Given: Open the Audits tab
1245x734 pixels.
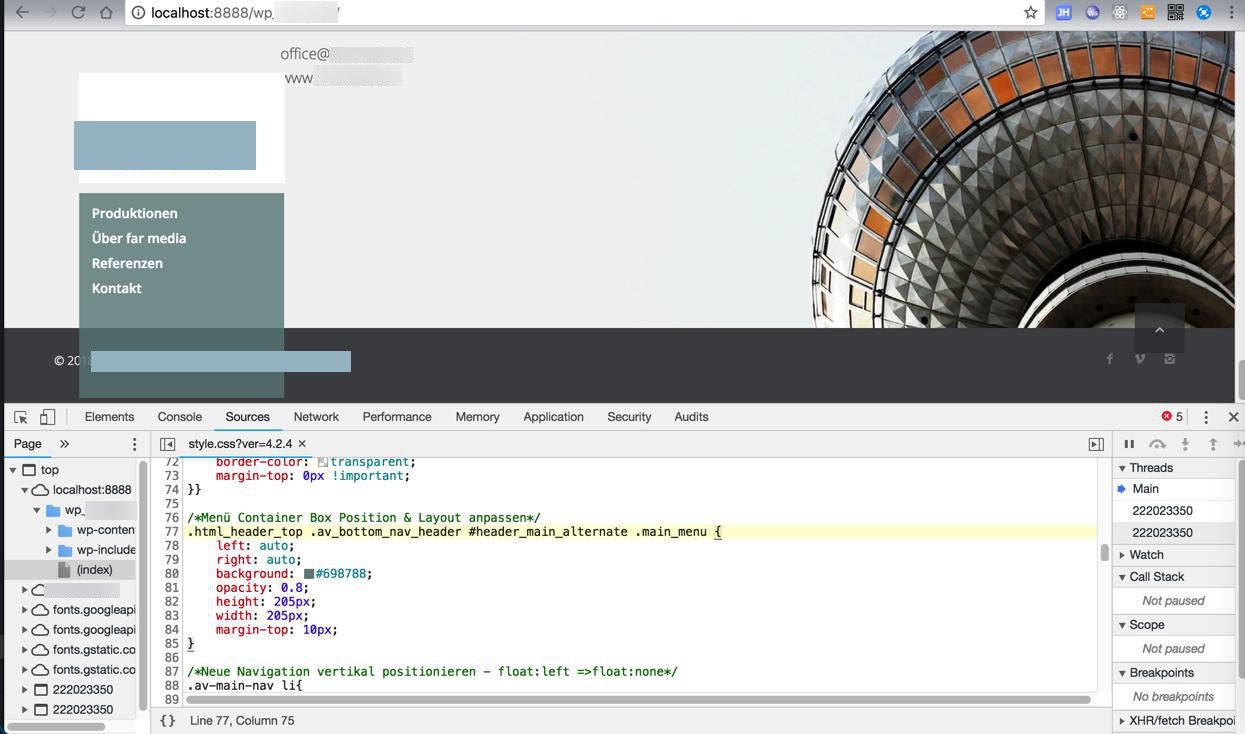Looking at the screenshot, I should [691, 417].
